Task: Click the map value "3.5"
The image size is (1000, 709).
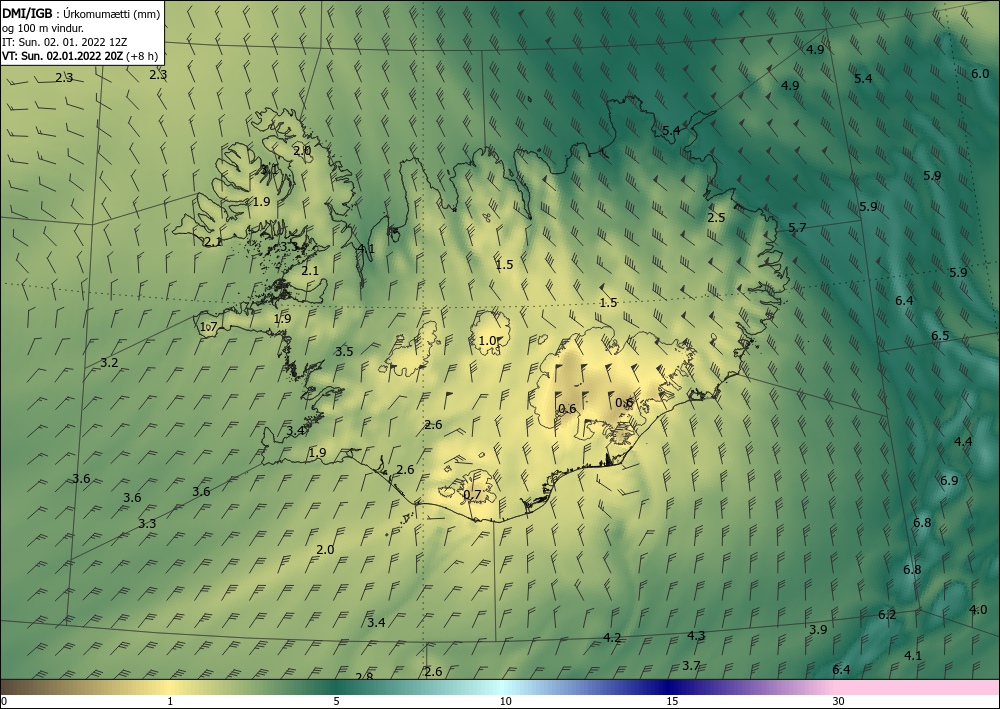Action: pyautogui.click(x=344, y=351)
